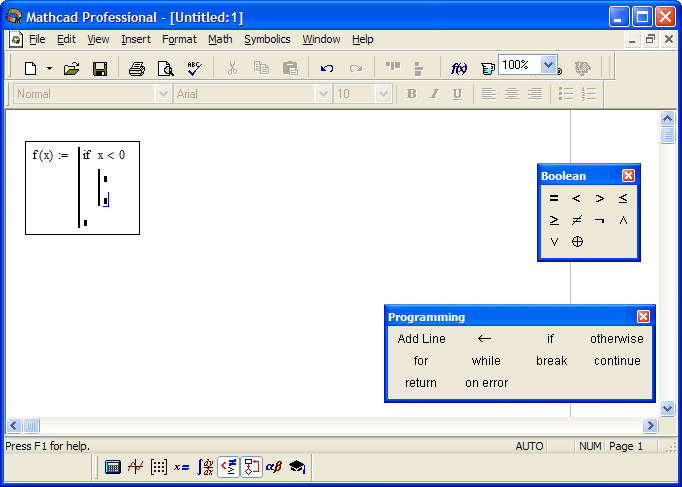The width and height of the screenshot is (682, 487).
Task: Set Align Left text alignment
Action: click(x=489, y=93)
